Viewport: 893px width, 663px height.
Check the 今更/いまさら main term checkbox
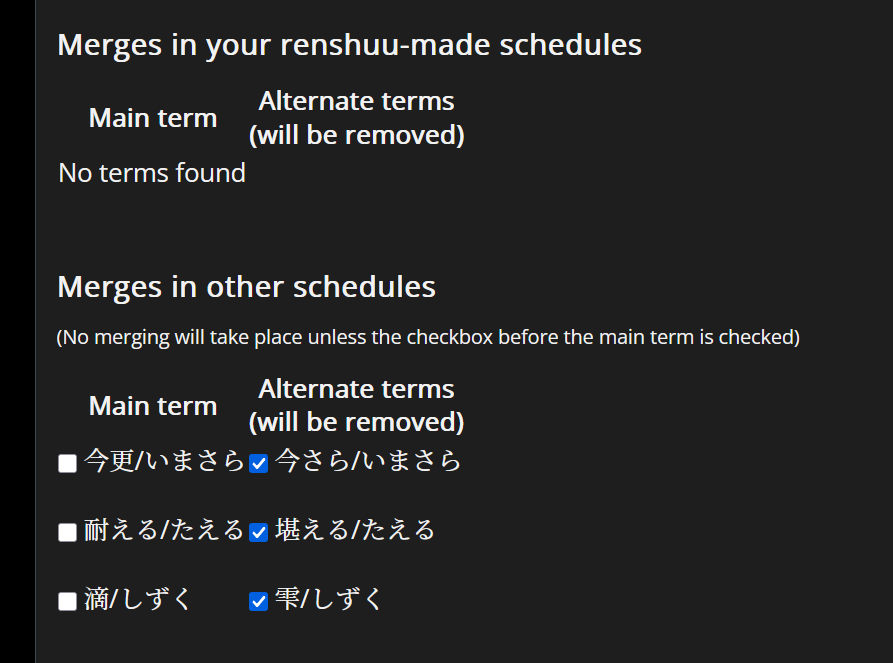pyautogui.click(x=67, y=464)
